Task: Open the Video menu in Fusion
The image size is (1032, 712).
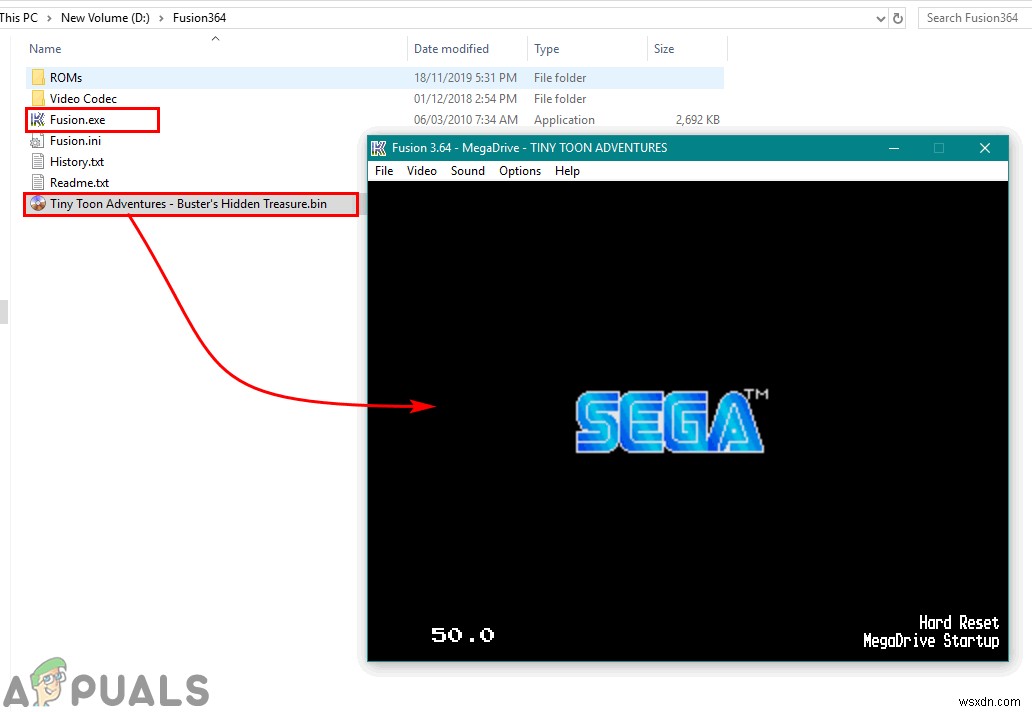Action: pyautogui.click(x=421, y=170)
